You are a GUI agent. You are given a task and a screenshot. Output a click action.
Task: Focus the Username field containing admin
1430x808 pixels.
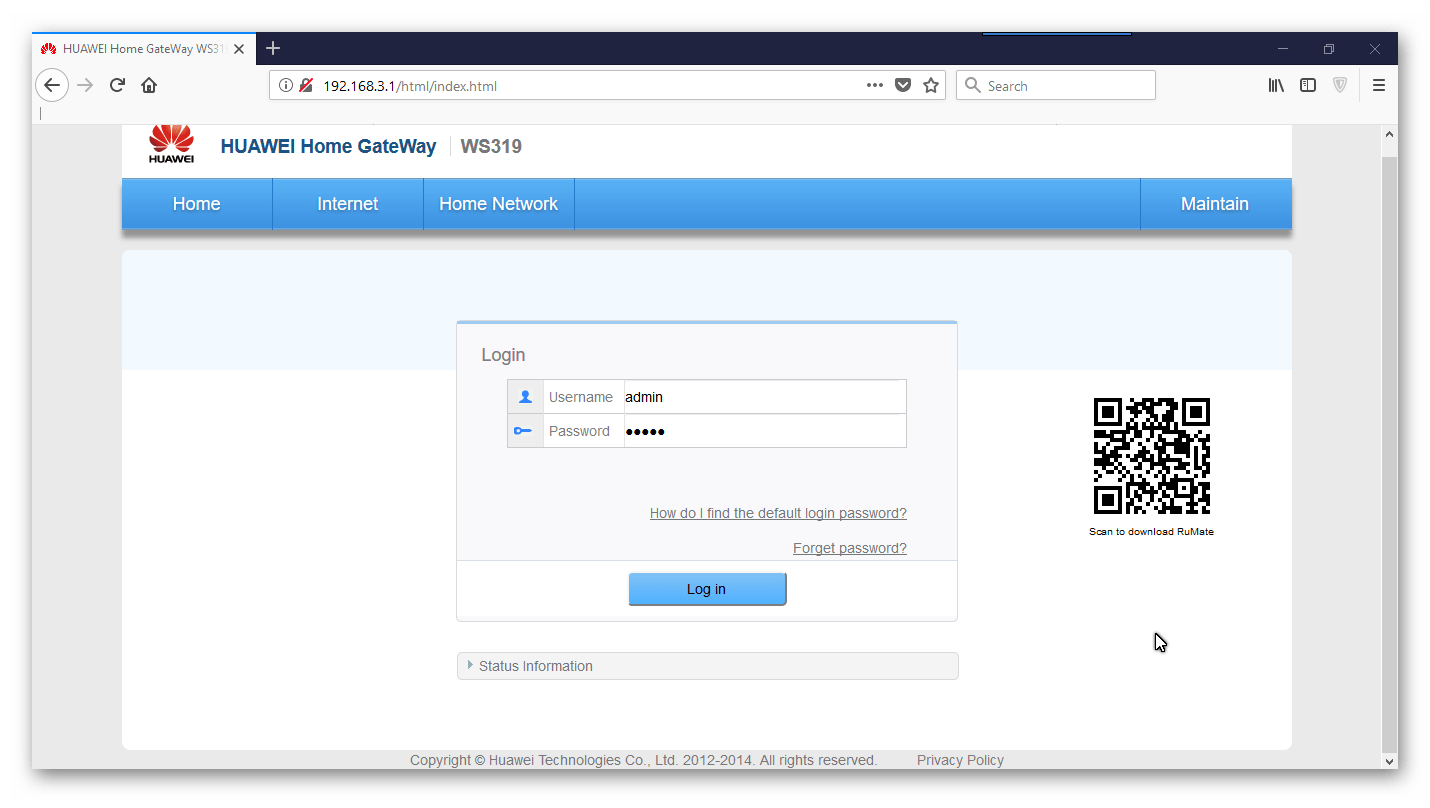pos(765,397)
